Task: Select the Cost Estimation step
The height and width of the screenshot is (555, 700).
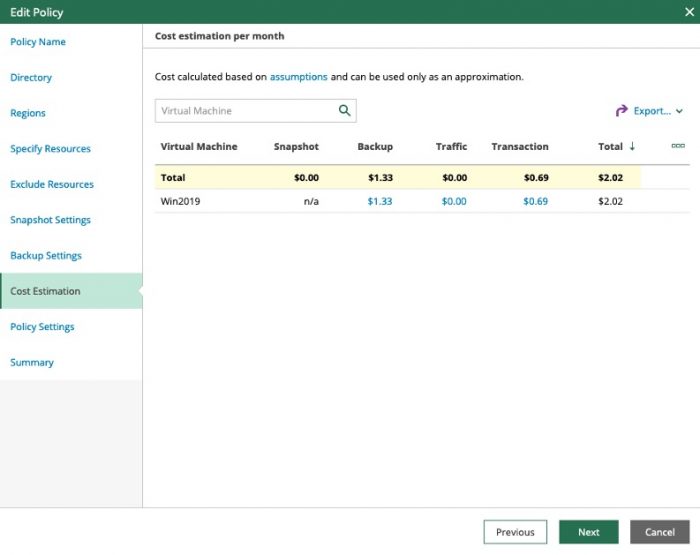Action: 71,291
